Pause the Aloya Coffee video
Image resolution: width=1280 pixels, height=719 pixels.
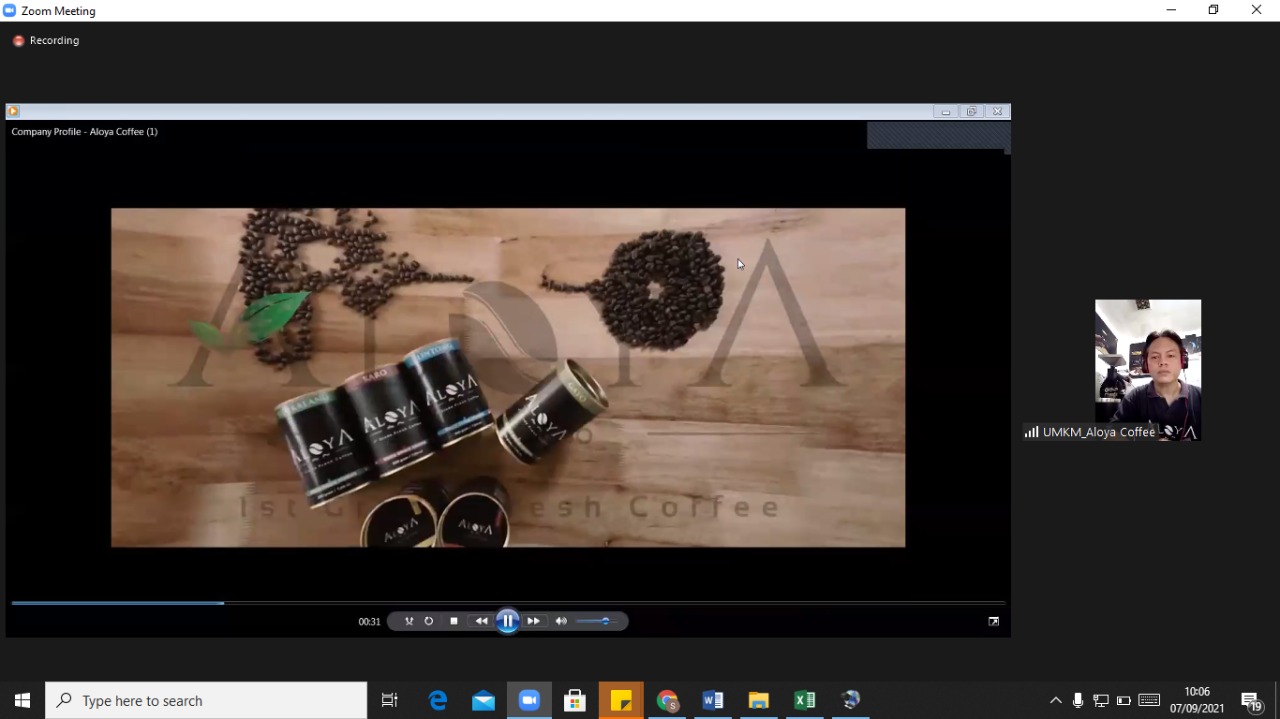[x=507, y=621]
